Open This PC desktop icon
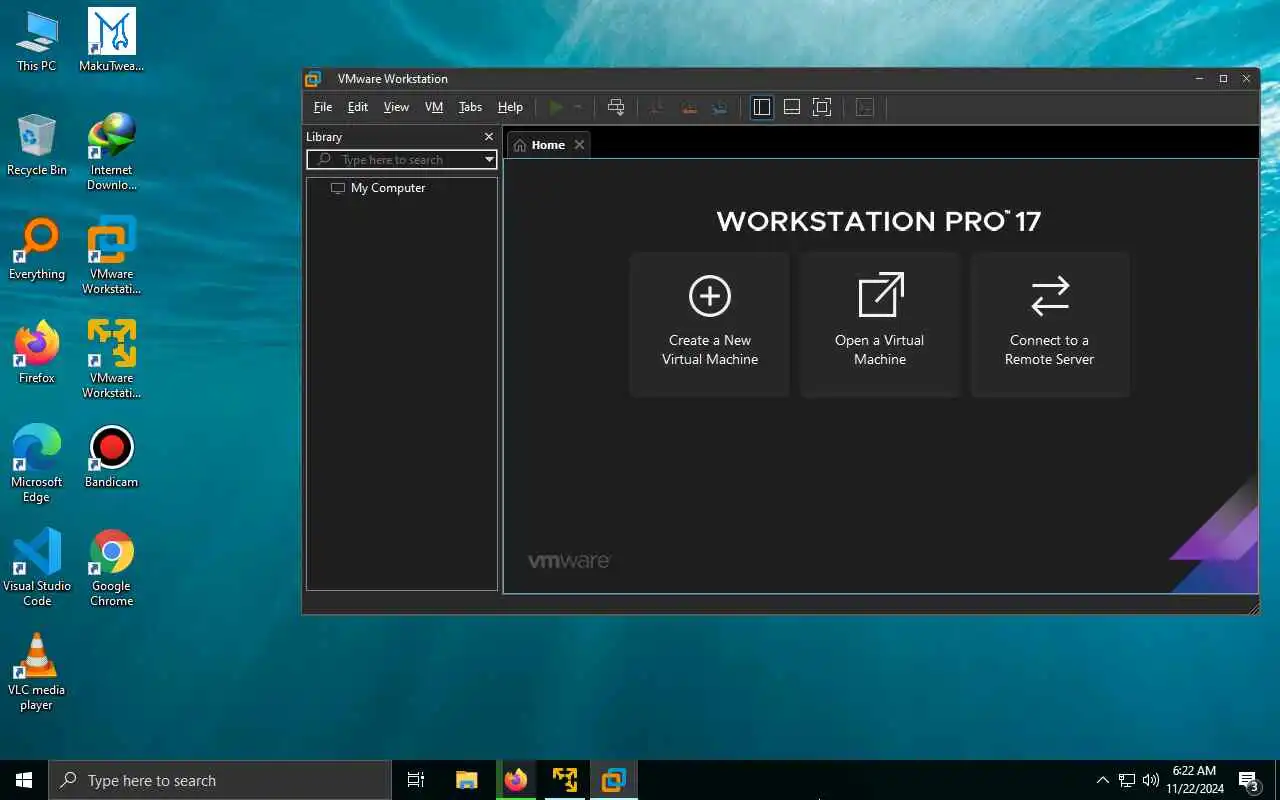This screenshot has width=1280, height=800. [x=37, y=41]
